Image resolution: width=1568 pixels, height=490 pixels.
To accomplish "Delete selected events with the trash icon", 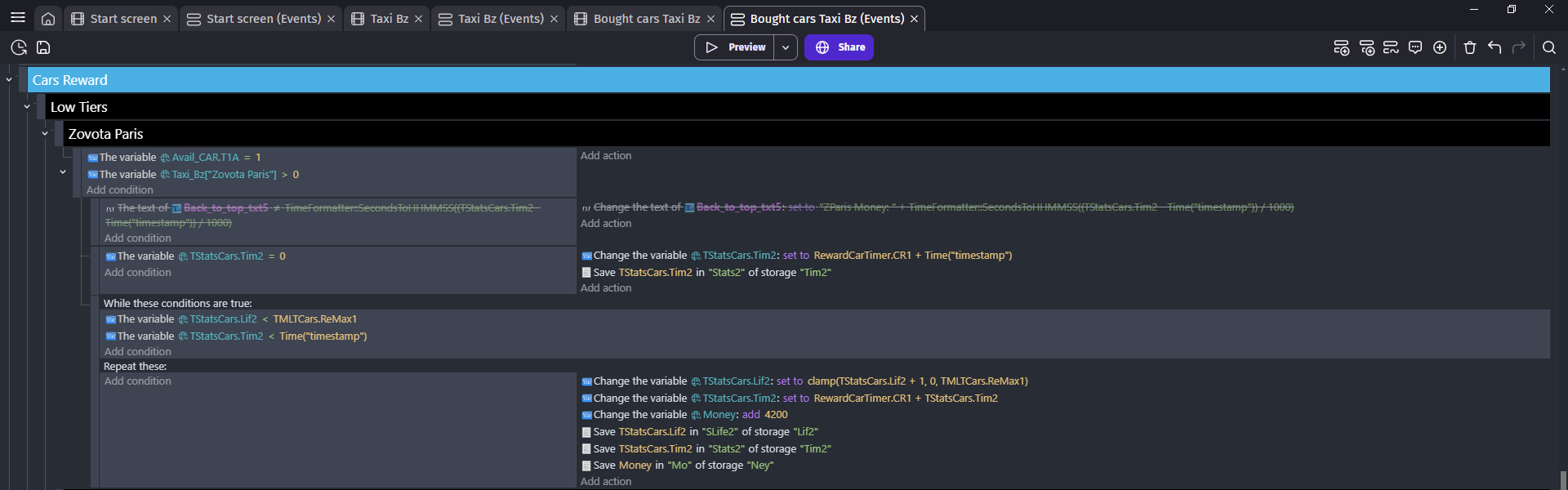I will [1470, 47].
